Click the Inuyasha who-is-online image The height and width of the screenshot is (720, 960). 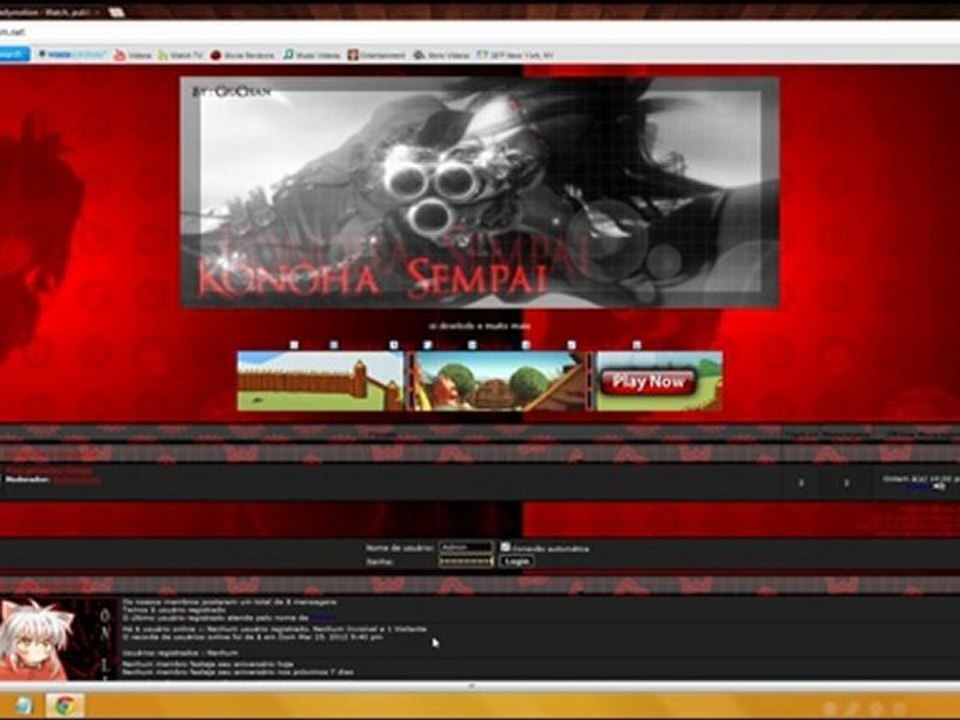click(x=58, y=639)
